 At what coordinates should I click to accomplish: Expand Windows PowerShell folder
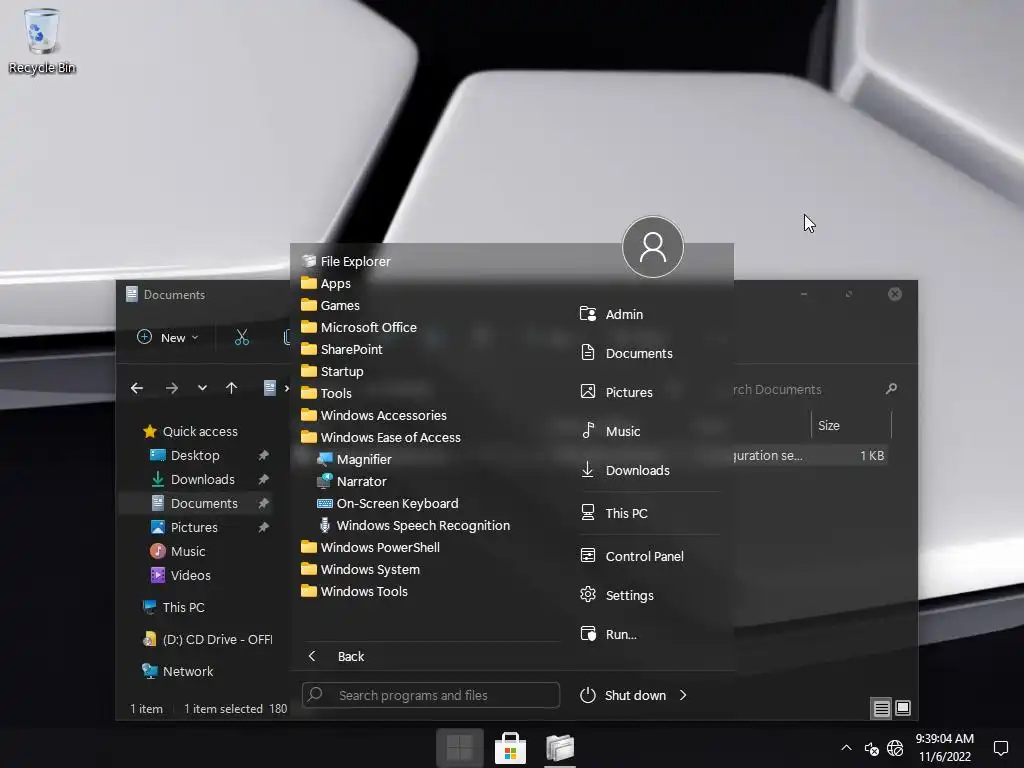pos(370,547)
